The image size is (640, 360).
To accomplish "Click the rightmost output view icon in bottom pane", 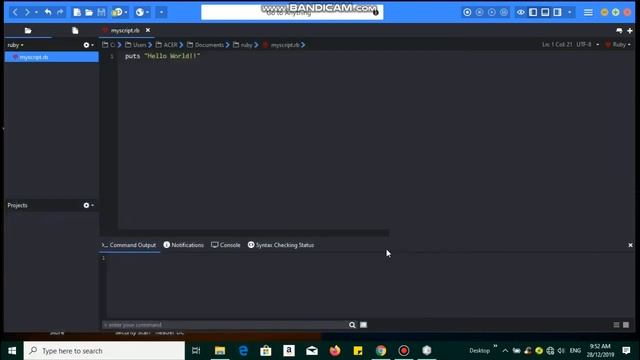I will [x=626, y=325].
